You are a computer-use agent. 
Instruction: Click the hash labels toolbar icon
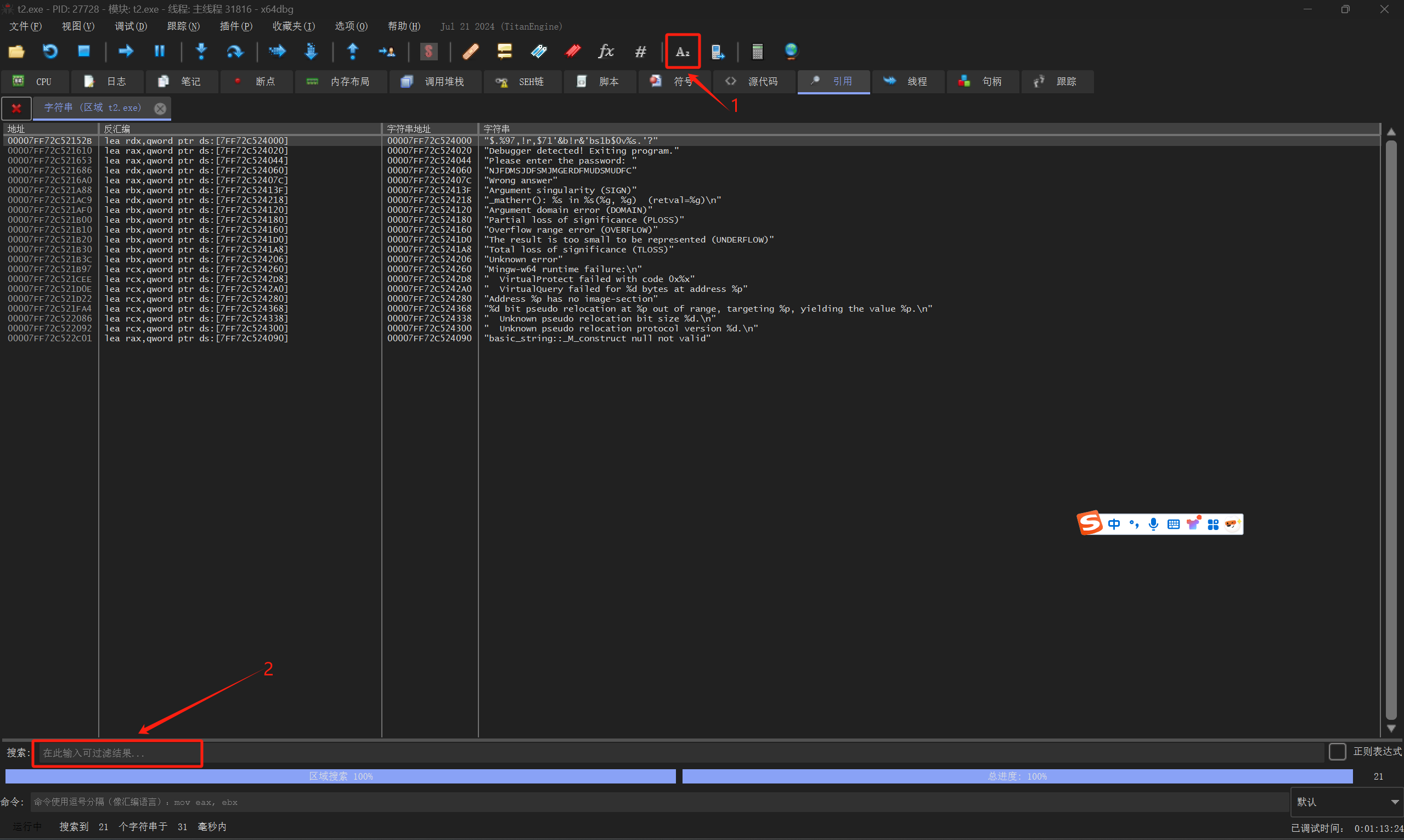[x=640, y=52]
